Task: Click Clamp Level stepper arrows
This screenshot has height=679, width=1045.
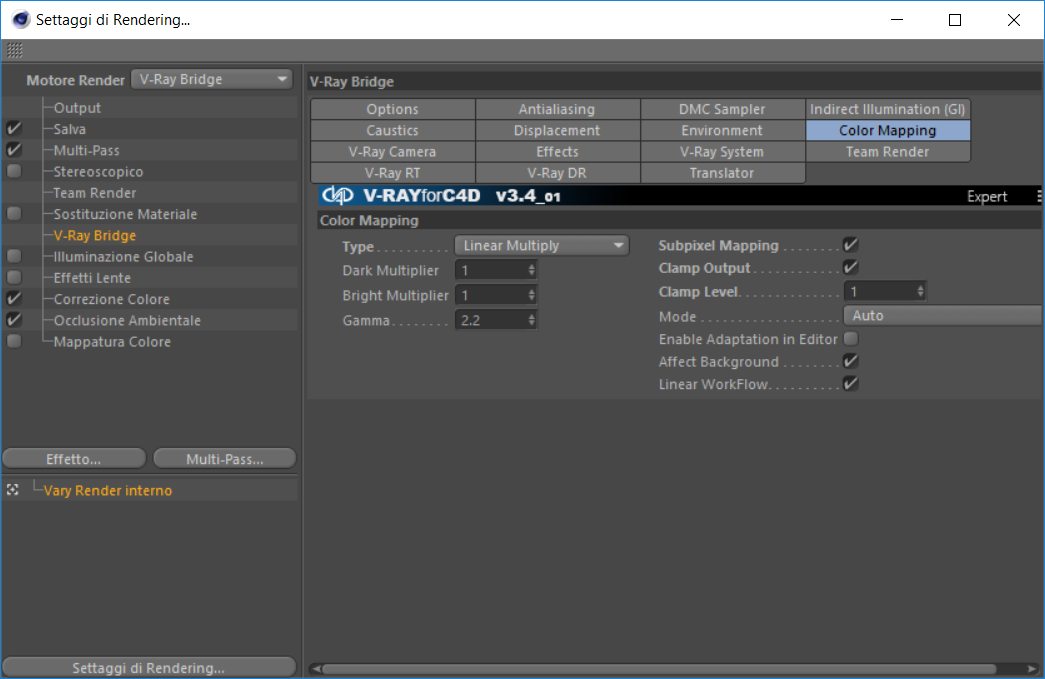Action: 920,291
